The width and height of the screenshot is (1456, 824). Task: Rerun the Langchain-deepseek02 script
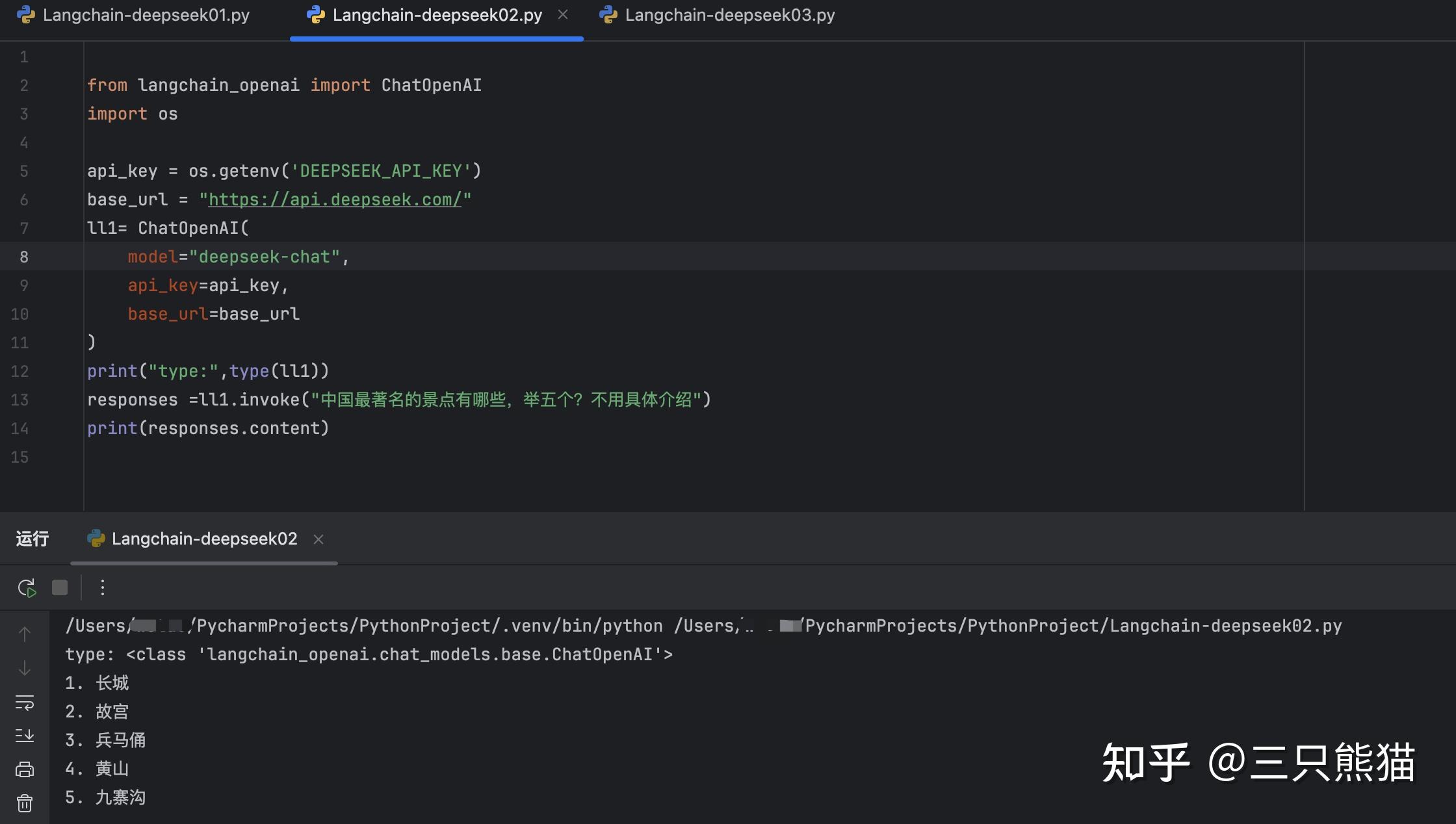click(27, 588)
